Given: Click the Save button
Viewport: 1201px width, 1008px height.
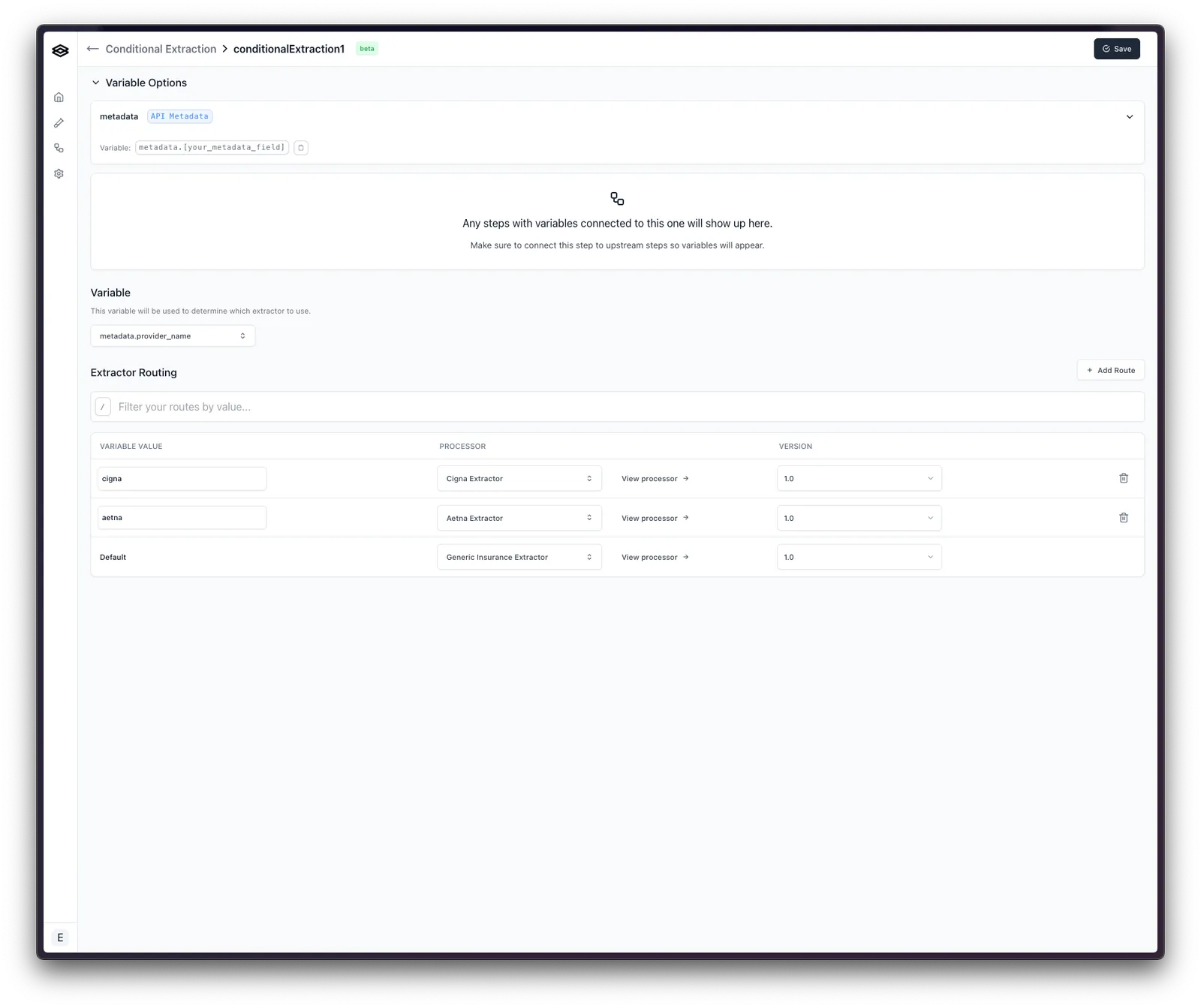Looking at the screenshot, I should click(1116, 49).
